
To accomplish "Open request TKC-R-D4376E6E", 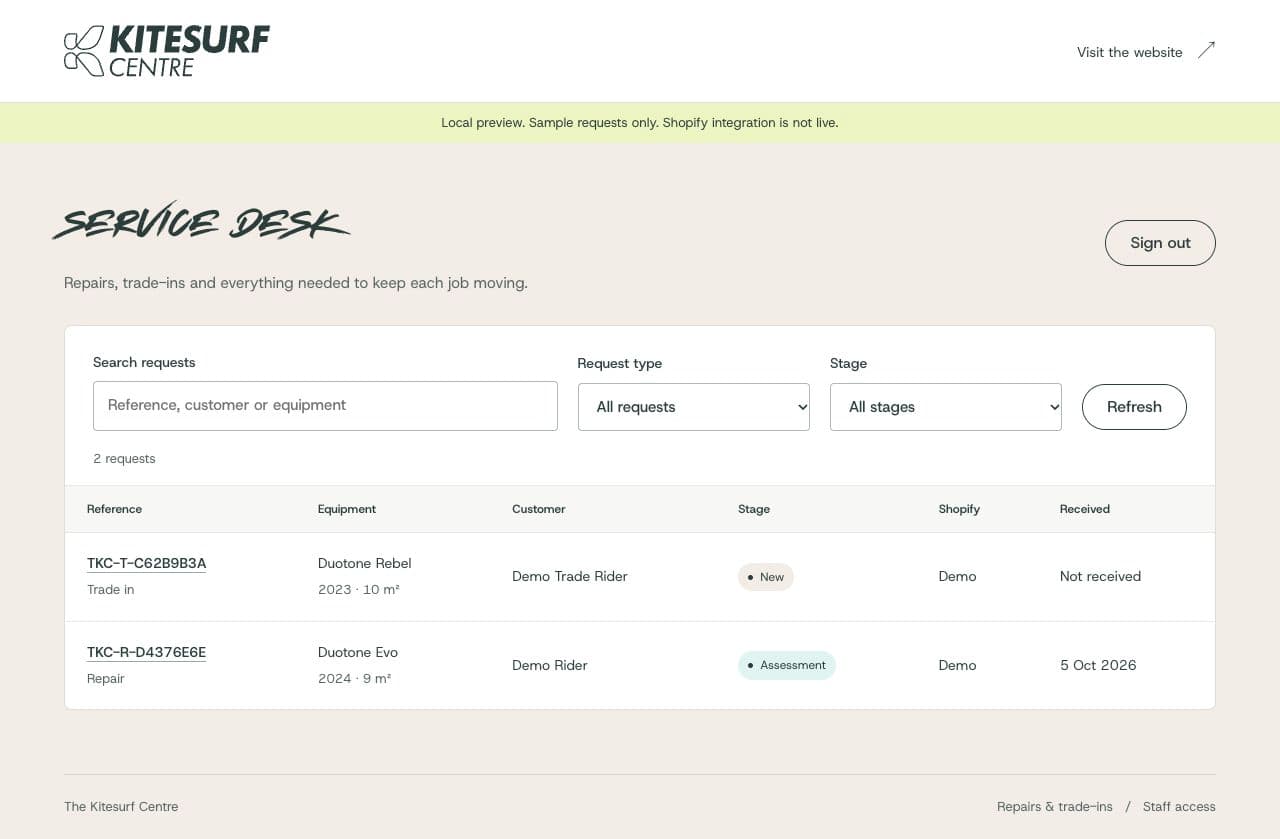I will 146,652.
